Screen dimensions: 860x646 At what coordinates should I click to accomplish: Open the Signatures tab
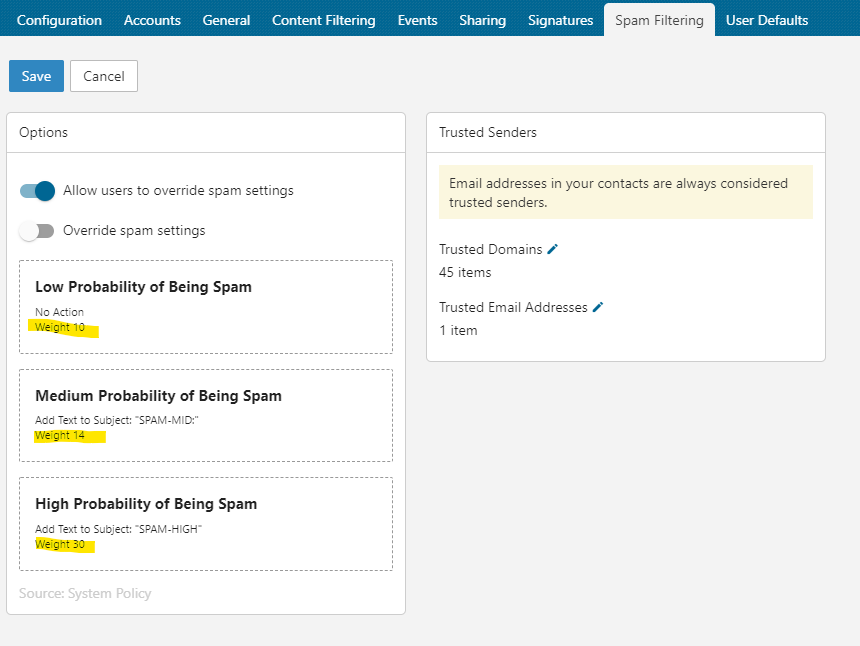pyautogui.click(x=560, y=20)
